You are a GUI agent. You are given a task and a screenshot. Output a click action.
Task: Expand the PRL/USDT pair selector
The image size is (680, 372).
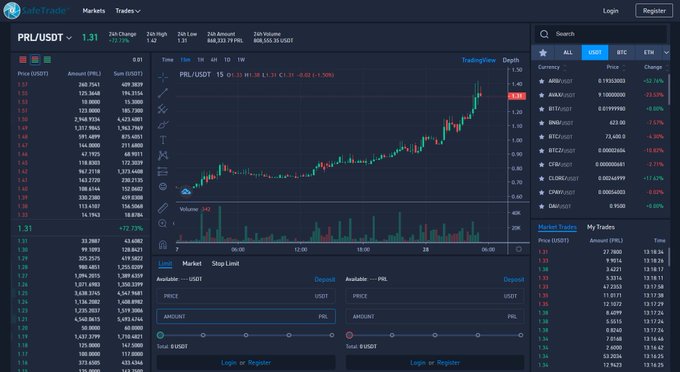tap(69, 38)
